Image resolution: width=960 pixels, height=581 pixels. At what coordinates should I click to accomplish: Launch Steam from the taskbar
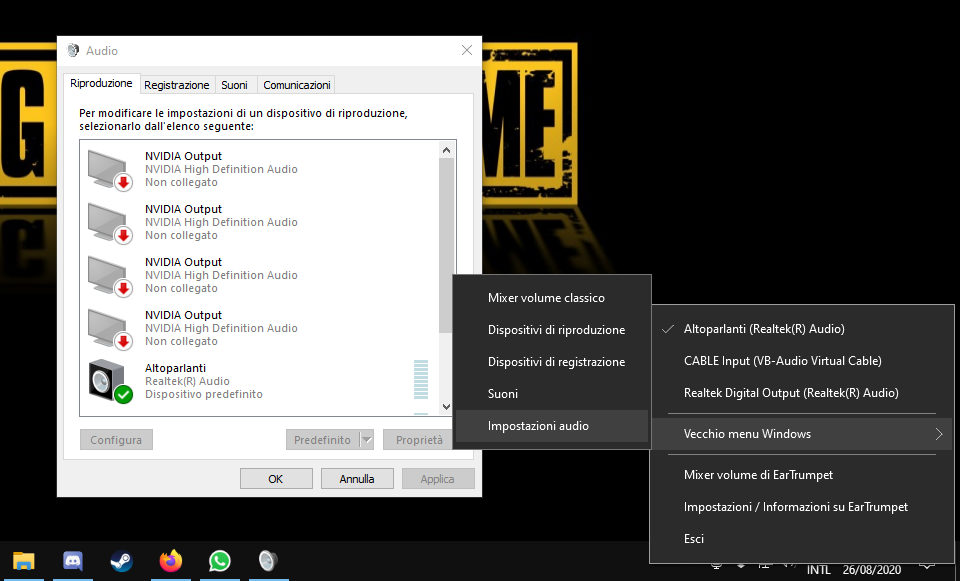click(x=121, y=561)
